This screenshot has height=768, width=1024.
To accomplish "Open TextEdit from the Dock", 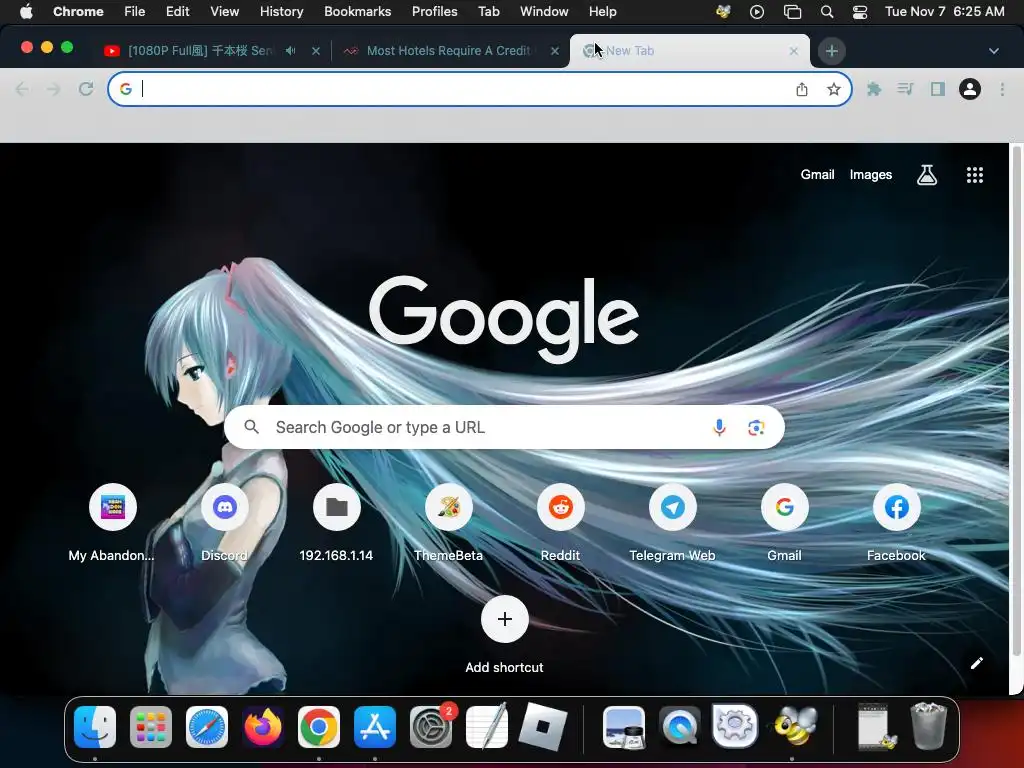I will 487,726.
